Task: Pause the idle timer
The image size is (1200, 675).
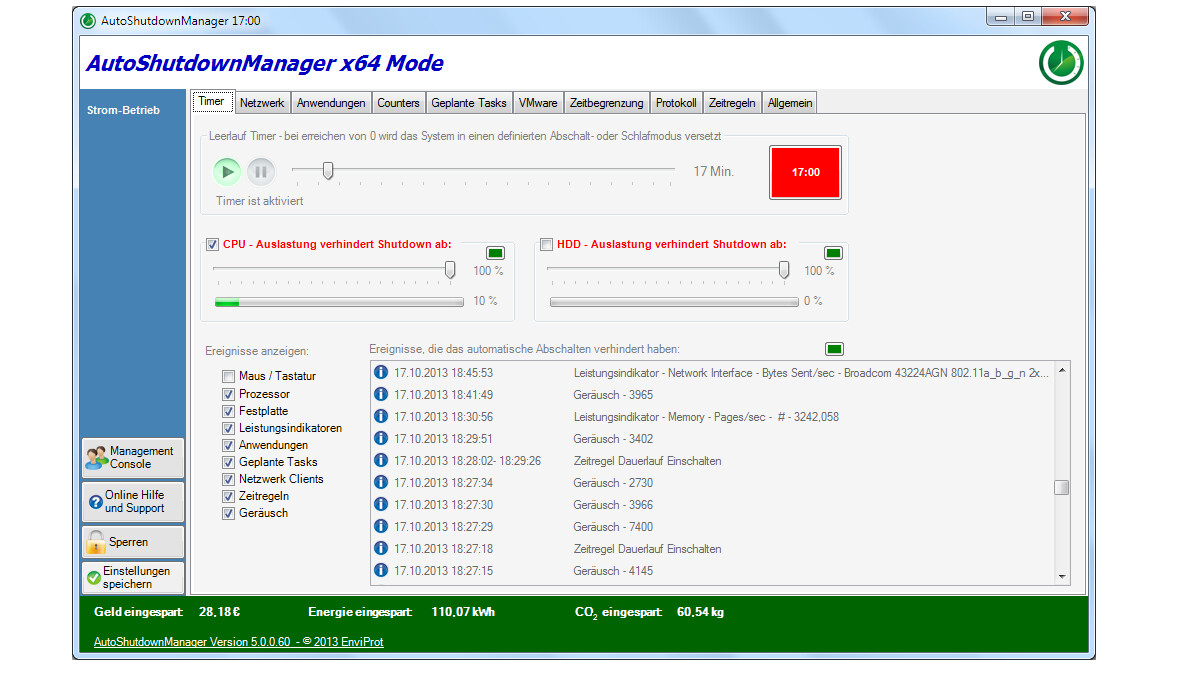Action: (261, 172)
